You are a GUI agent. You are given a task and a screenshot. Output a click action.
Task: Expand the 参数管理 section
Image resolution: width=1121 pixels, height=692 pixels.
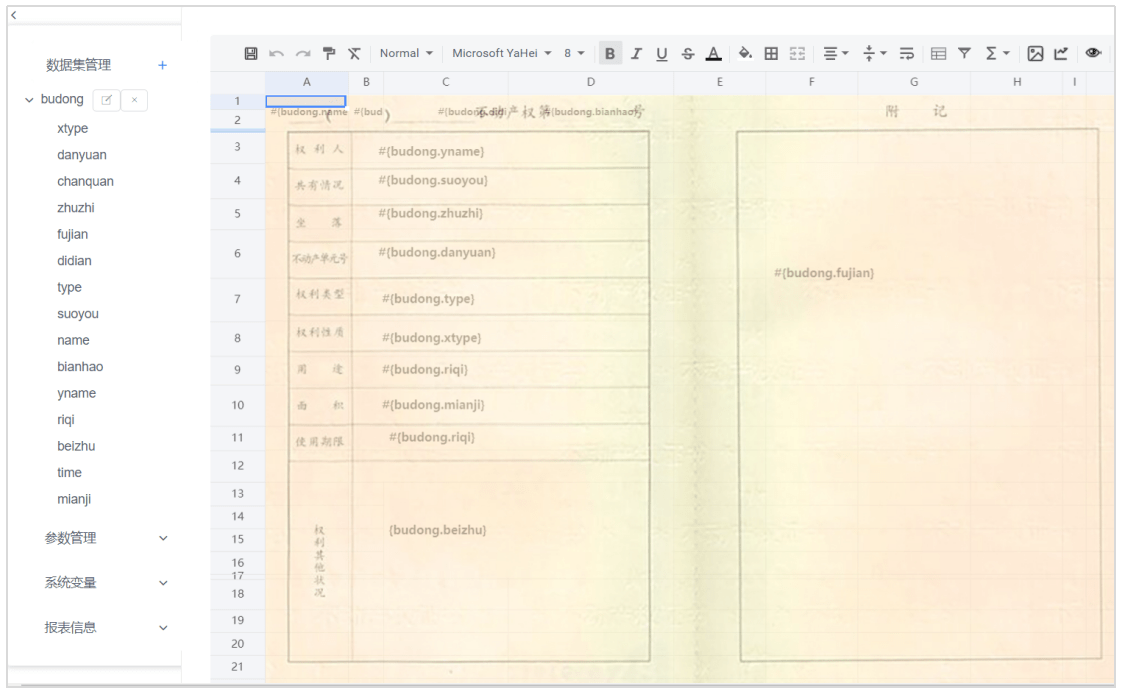point(163,538)
